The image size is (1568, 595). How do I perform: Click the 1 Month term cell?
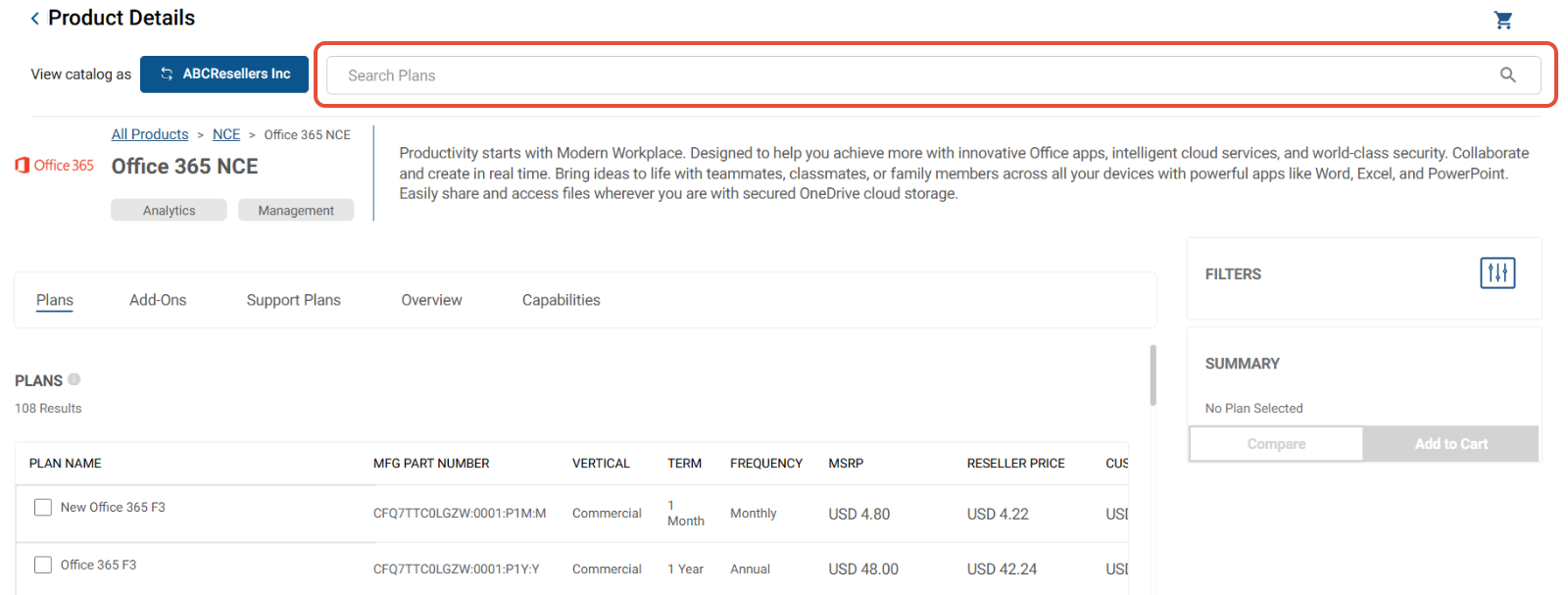686,514
